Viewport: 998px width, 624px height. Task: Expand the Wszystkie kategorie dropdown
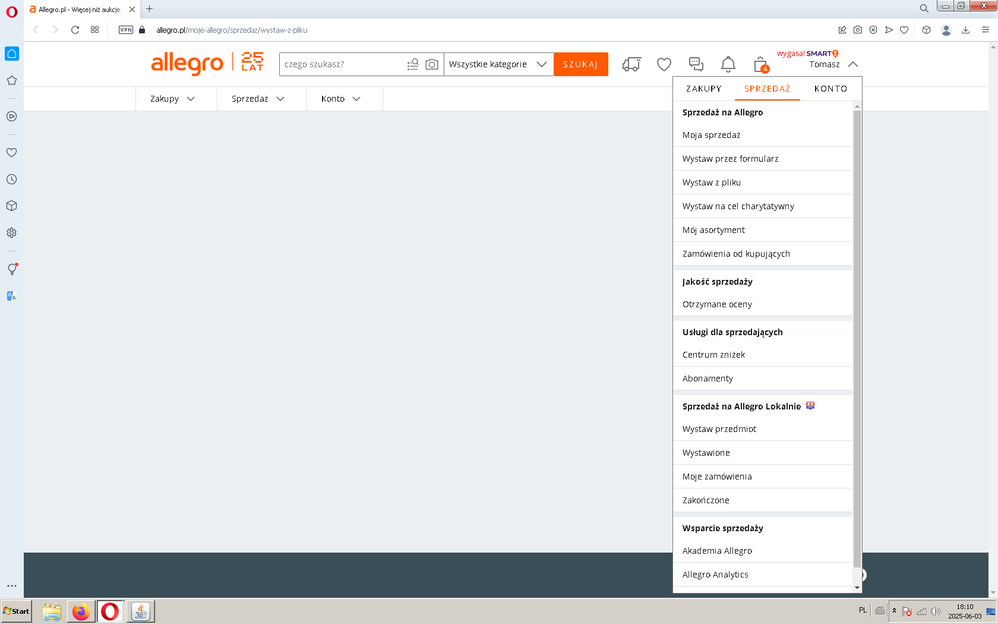[x=498, y=64]
